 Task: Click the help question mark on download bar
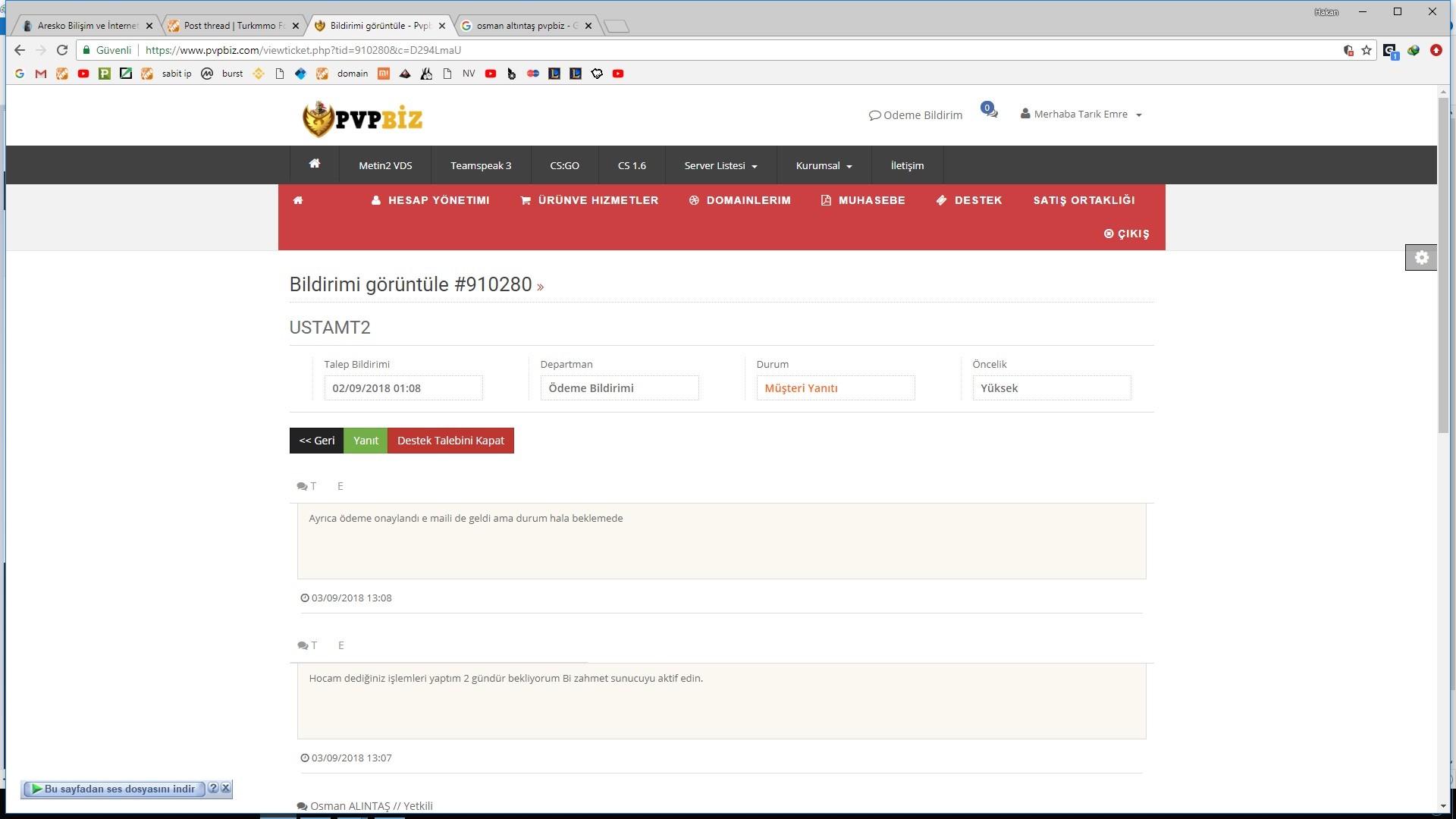pos(213,788)
